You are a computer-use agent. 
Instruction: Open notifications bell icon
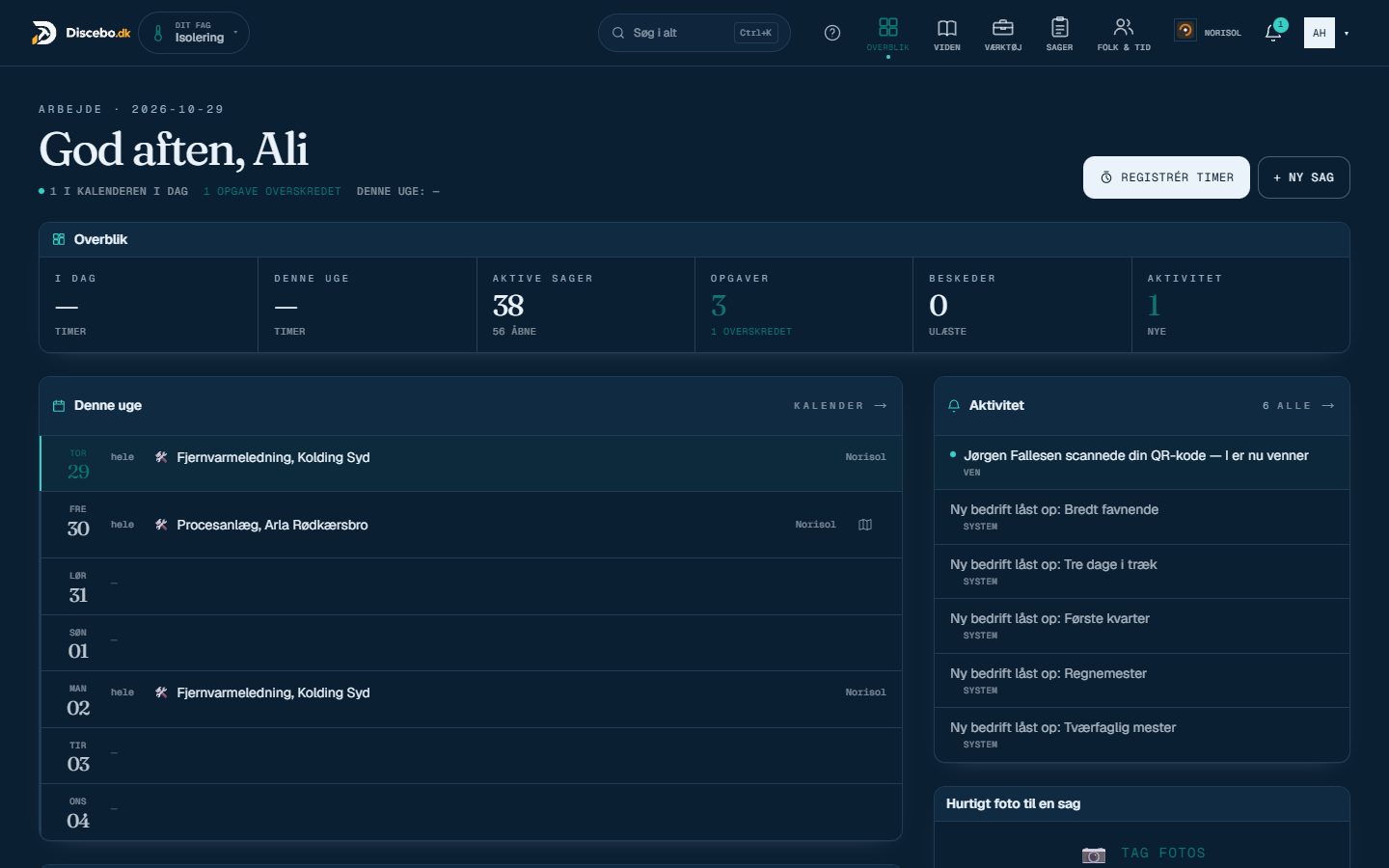(x=1273, y=33)
